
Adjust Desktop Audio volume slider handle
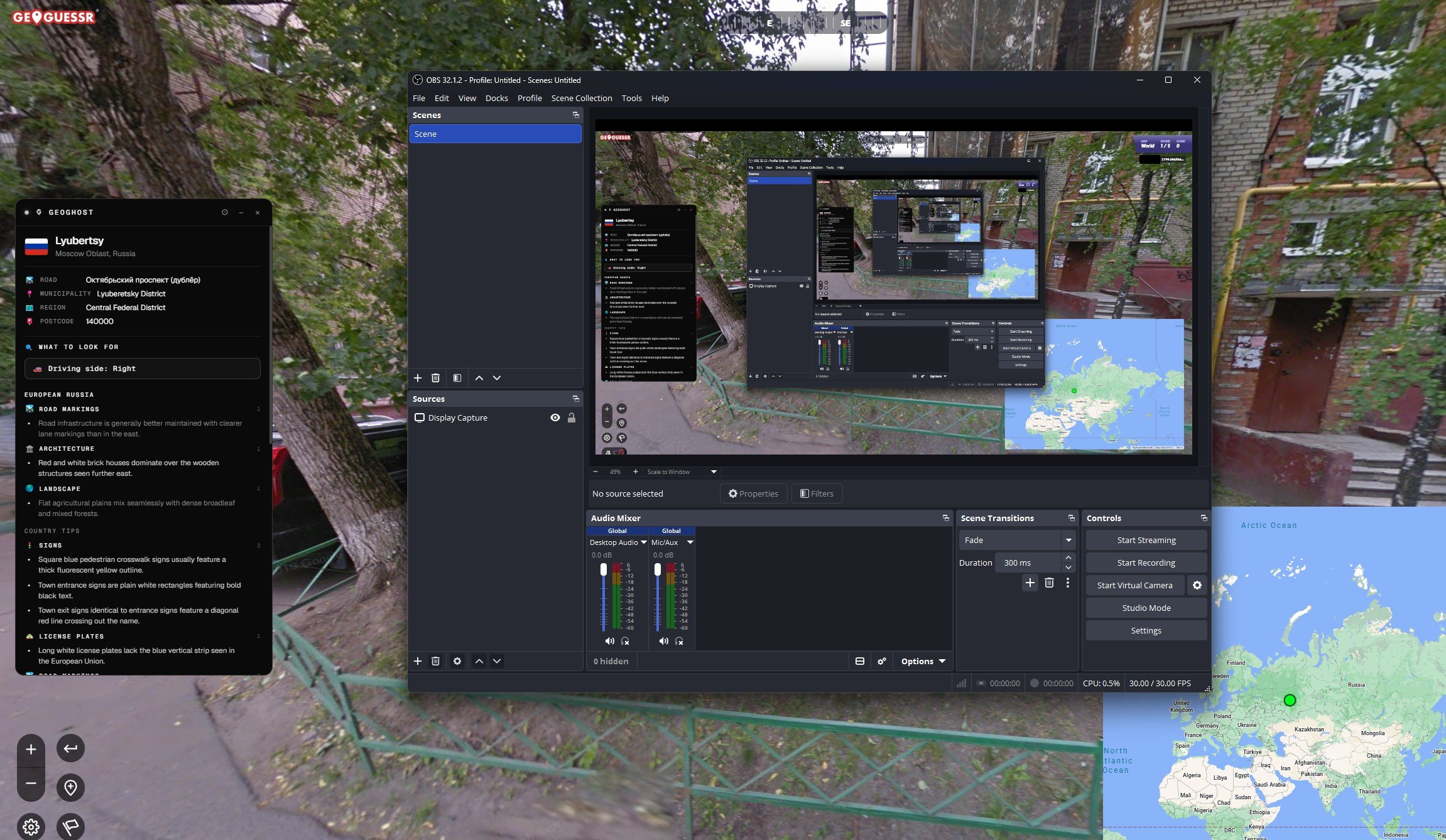point(604,569)
